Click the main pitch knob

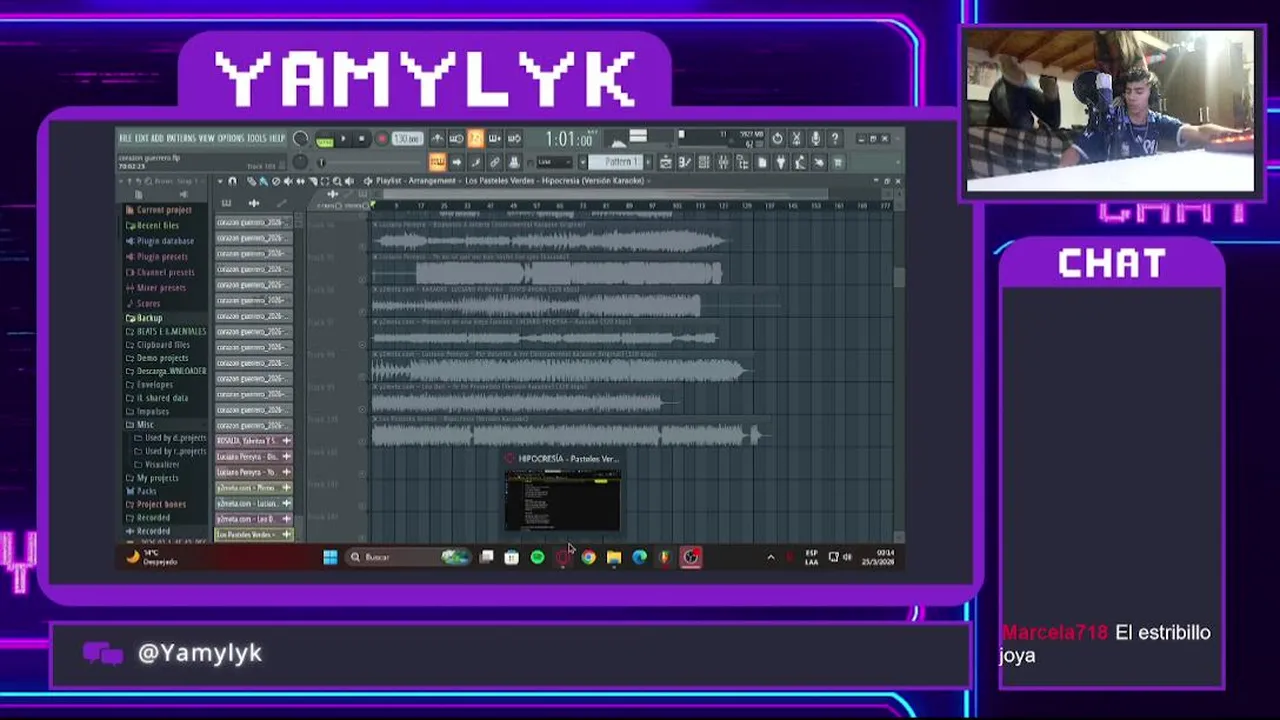pos(300,162)
